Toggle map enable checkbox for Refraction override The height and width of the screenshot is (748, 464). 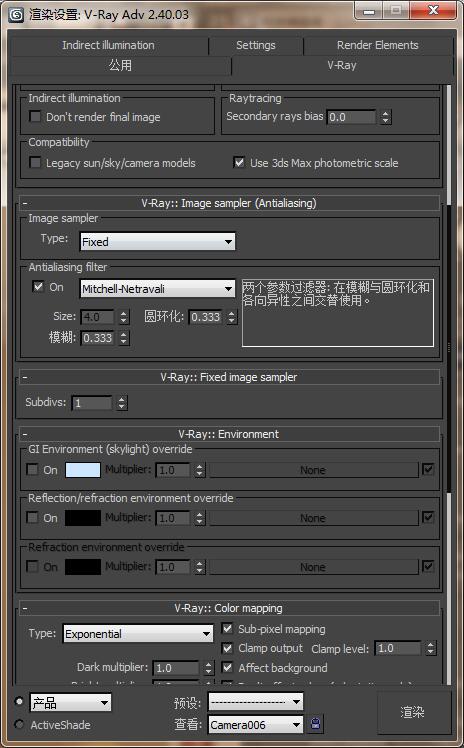coord(428,566)
